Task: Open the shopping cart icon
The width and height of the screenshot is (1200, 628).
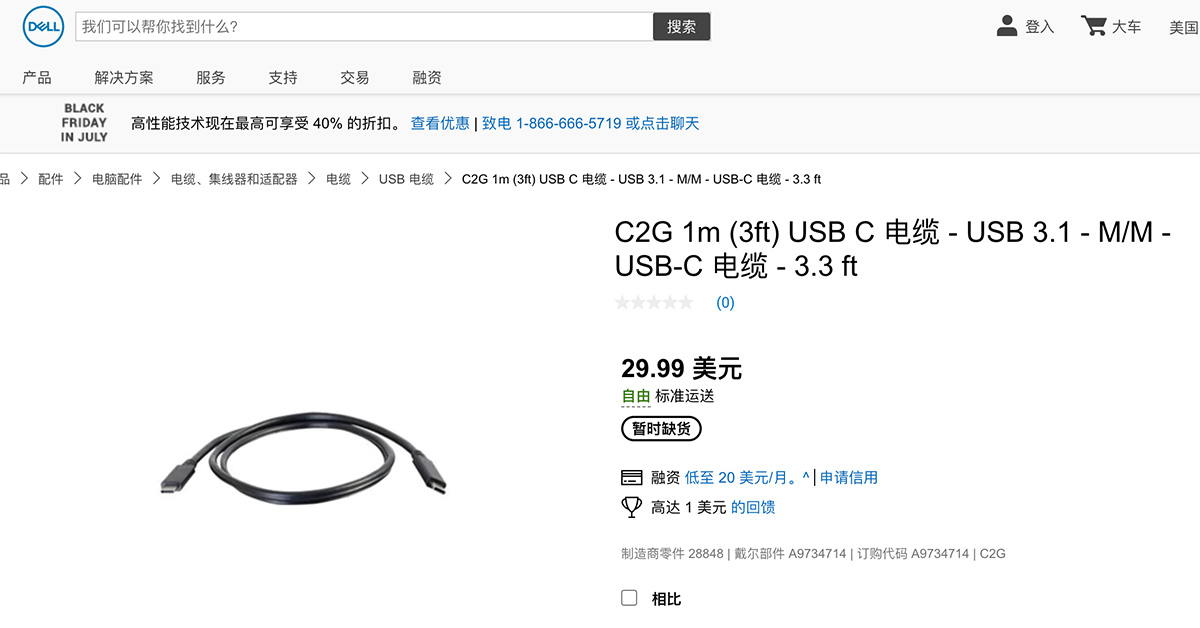Action: coord(1093,26)
